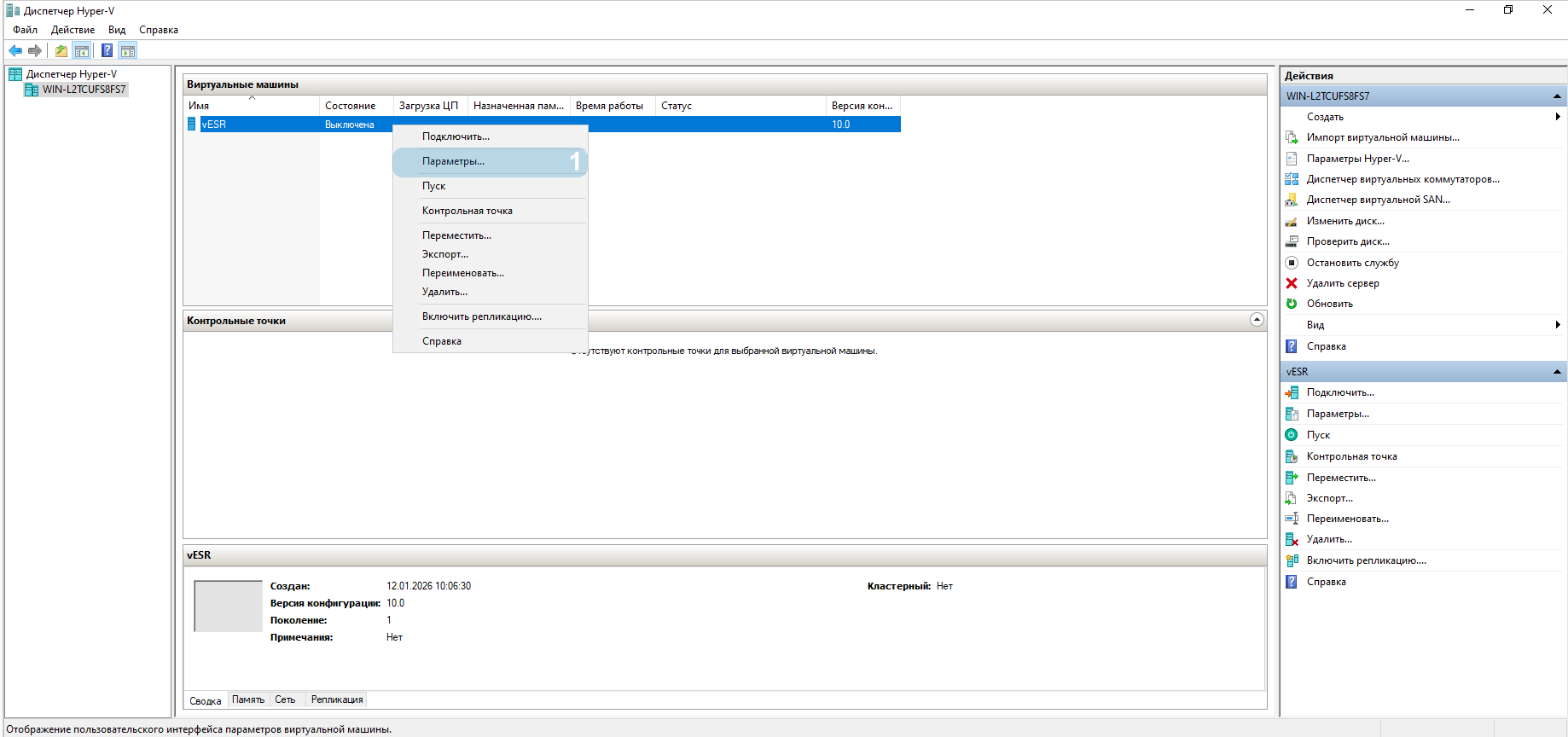Click the virtual switch manager icon

(x=1292, y=179)
